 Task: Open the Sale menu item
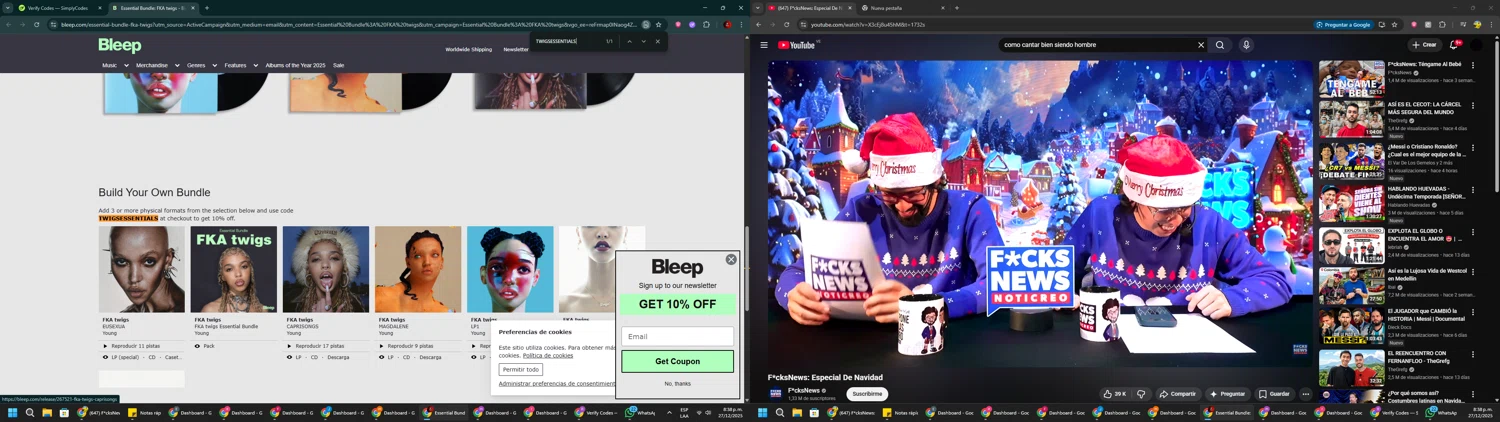pos(338,65)
